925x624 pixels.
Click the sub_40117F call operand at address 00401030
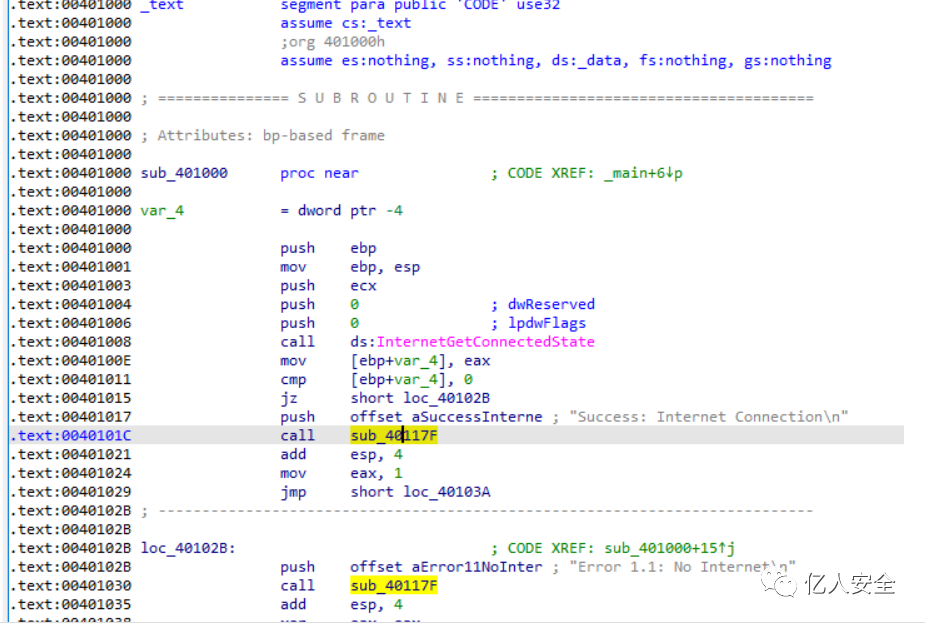tap(393, 586)
